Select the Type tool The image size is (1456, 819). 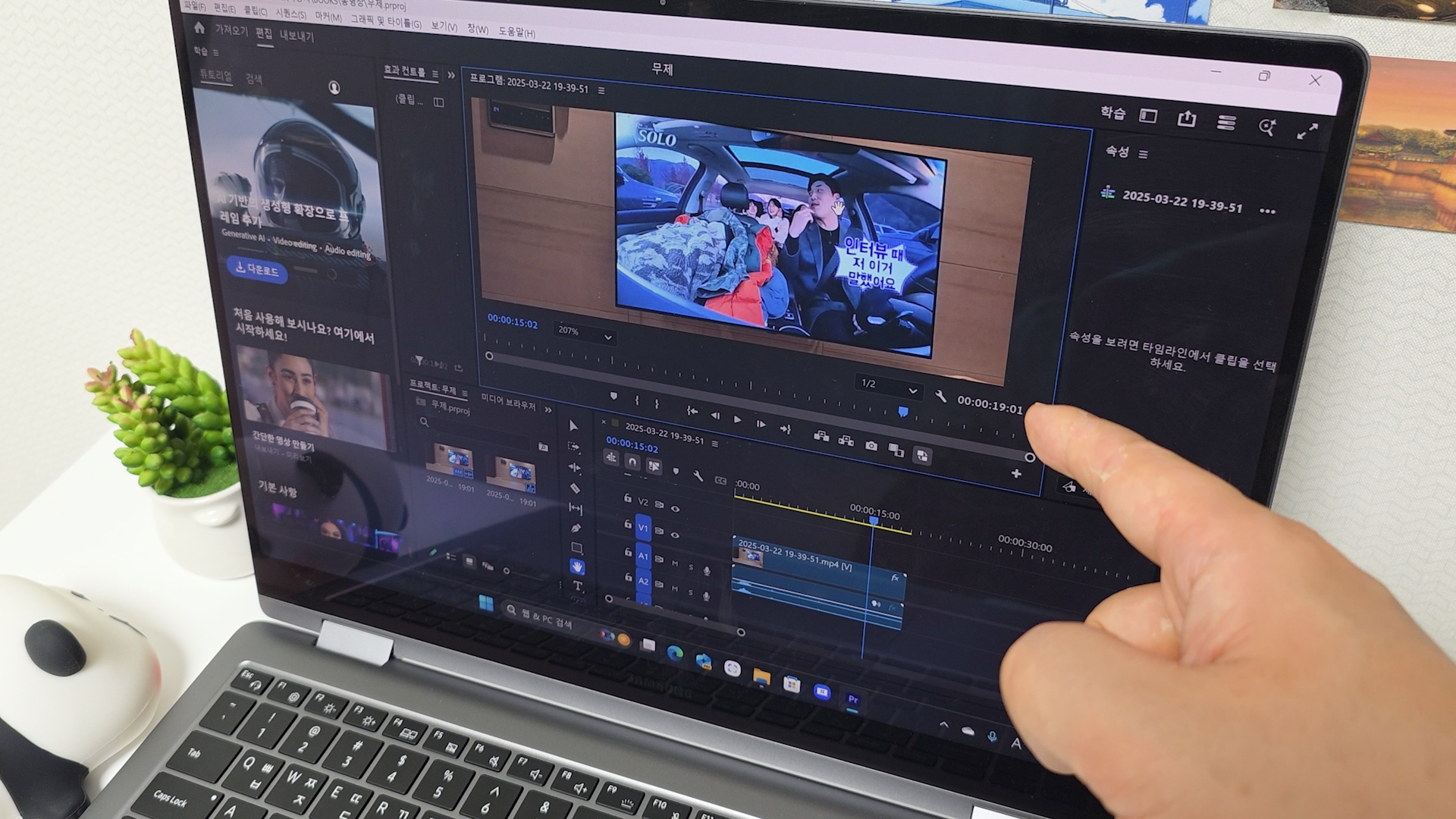tap(578, 585)
